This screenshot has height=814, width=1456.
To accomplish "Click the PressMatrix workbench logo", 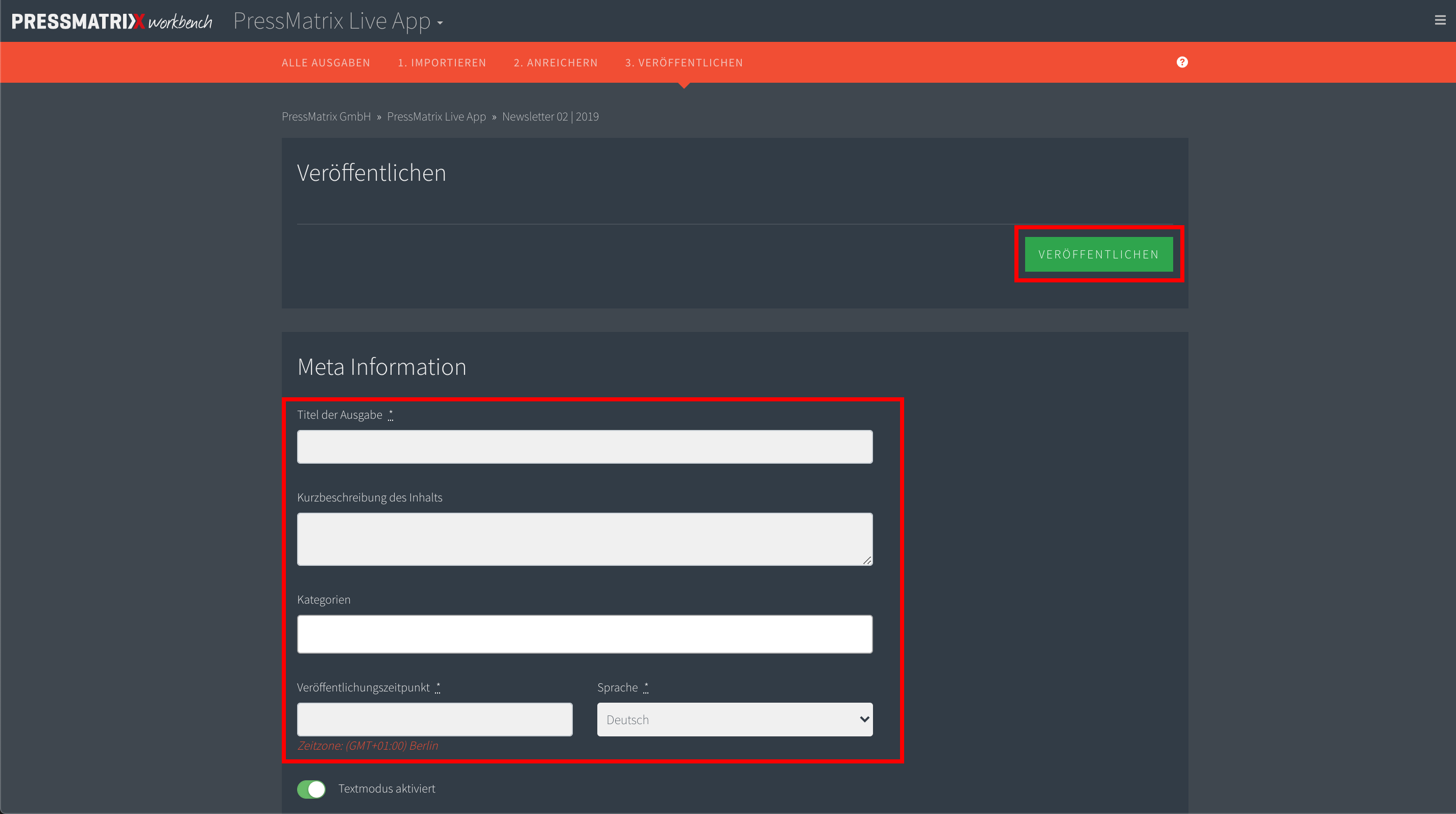I will 112,21.
